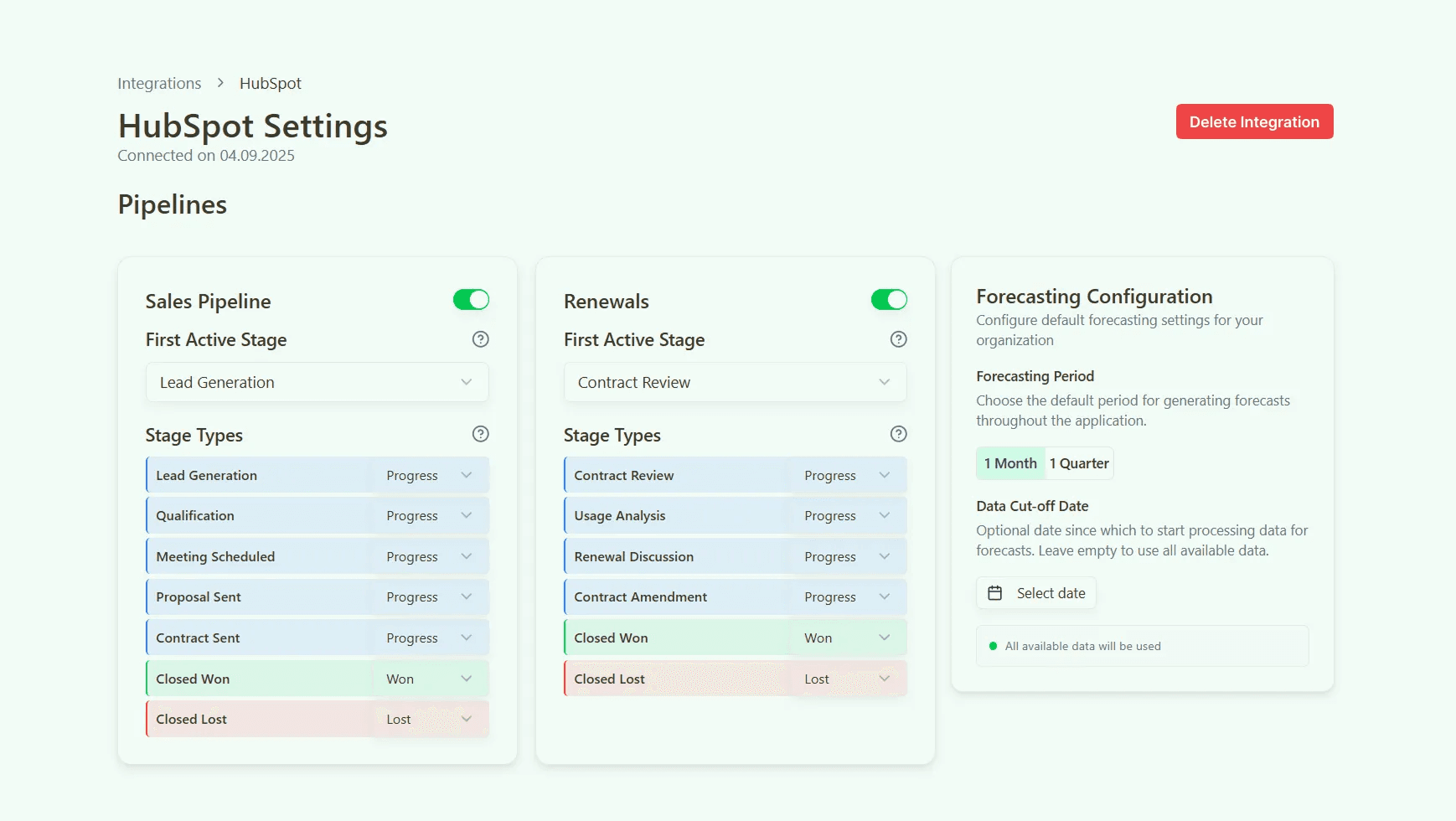Disable the Sales Pipeline toggle
This screenshot has height=821, width=1456.
[x=471, y=300]
